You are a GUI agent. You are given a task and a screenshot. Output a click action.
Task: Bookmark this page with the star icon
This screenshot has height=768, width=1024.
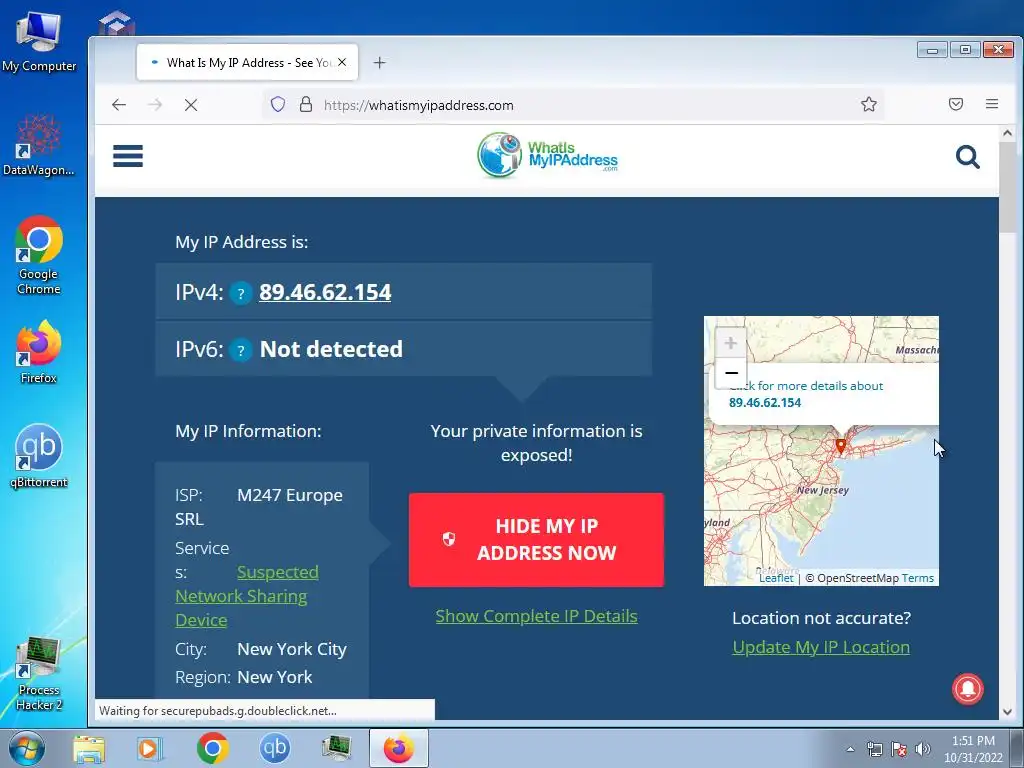click(x=869, y=104)
